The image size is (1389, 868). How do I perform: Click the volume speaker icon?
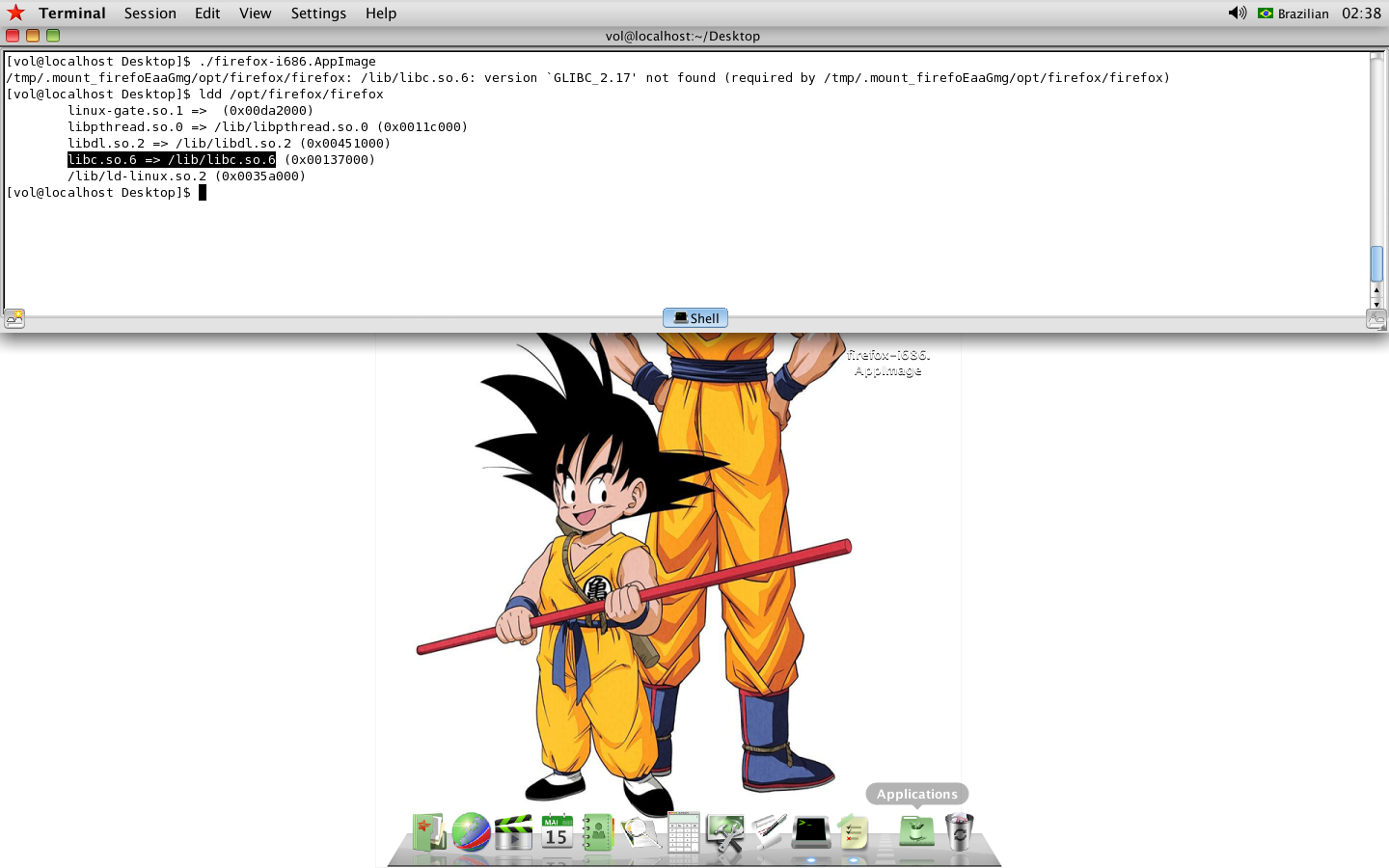[1237, 13]
